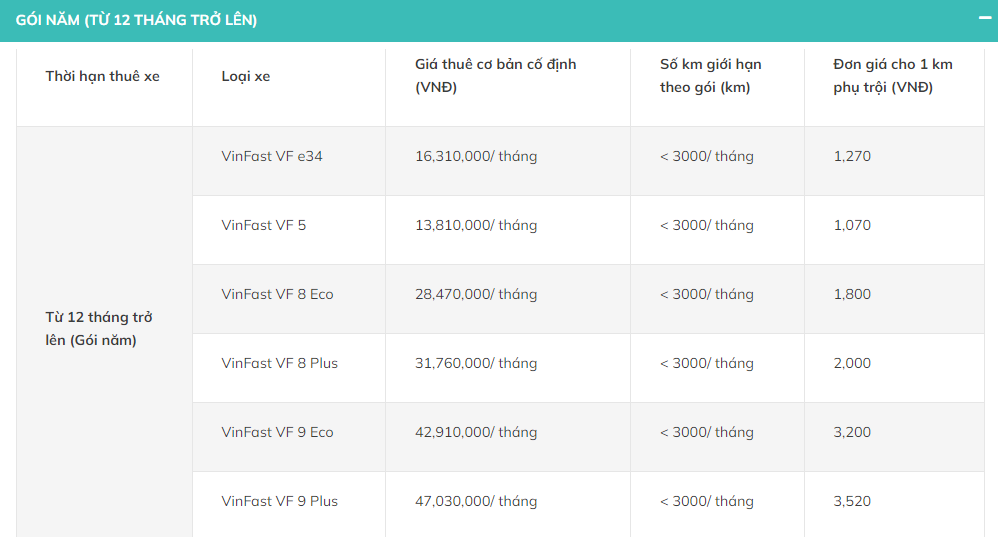Select the VinFast VF e34 cell

coord(272,156)
